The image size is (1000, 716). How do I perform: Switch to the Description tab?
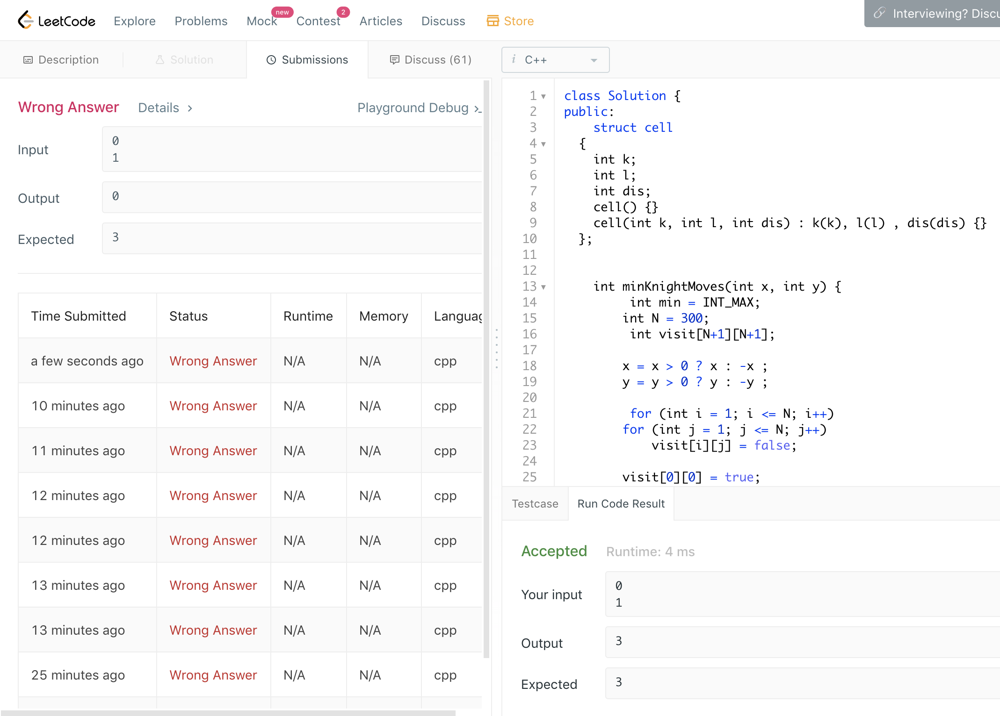61,60
